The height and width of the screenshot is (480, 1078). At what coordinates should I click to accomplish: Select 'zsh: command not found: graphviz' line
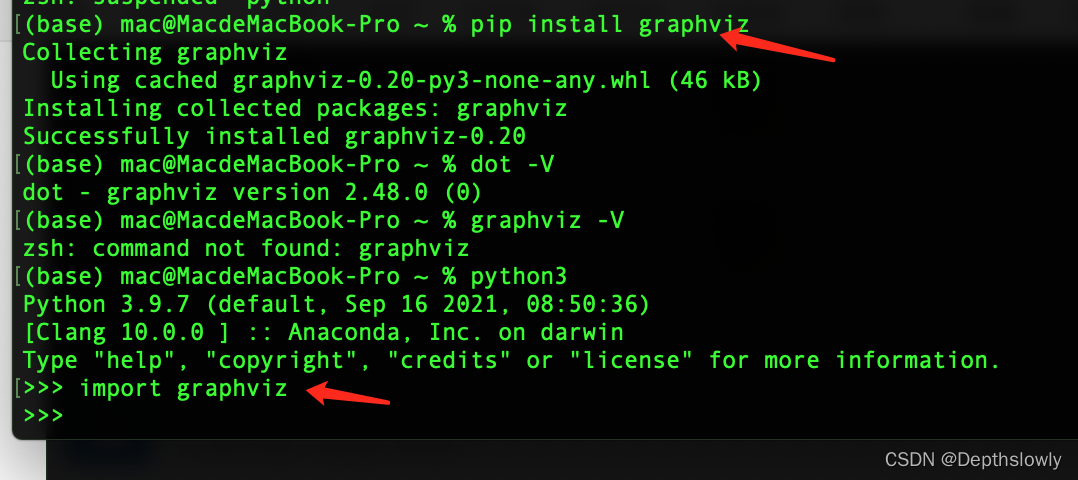[x=246, y=248]
